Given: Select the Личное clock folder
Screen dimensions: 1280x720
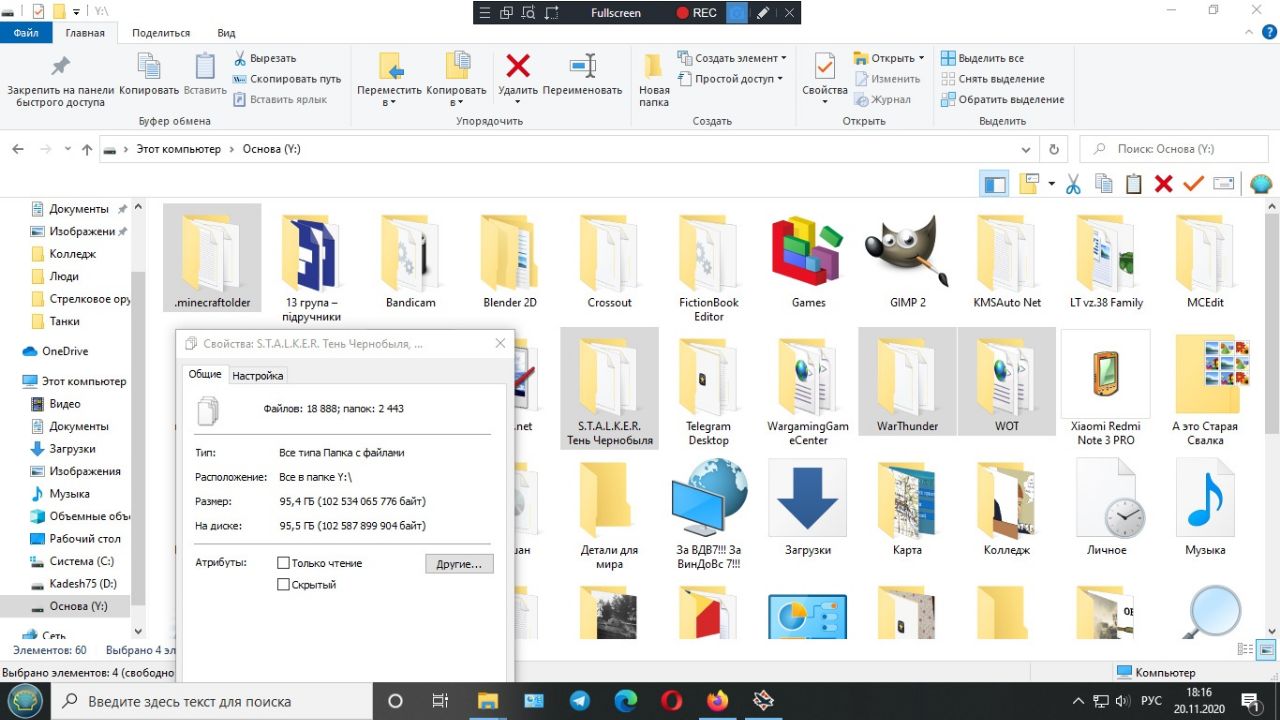Looking at the screenshot, I should click(x=1107, y=508).
